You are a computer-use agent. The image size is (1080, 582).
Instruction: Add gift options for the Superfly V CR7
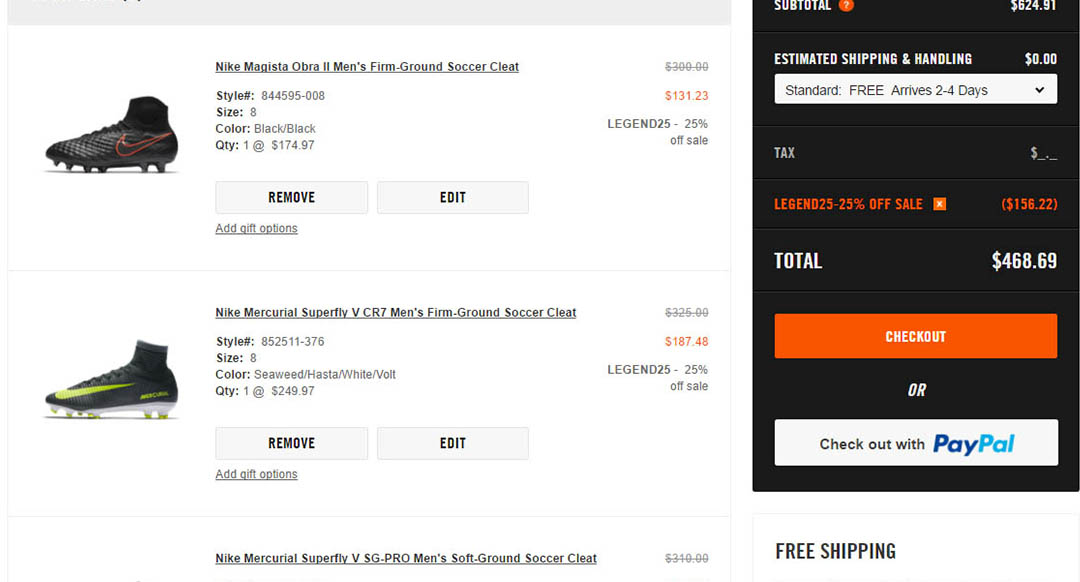coord(256,474)
